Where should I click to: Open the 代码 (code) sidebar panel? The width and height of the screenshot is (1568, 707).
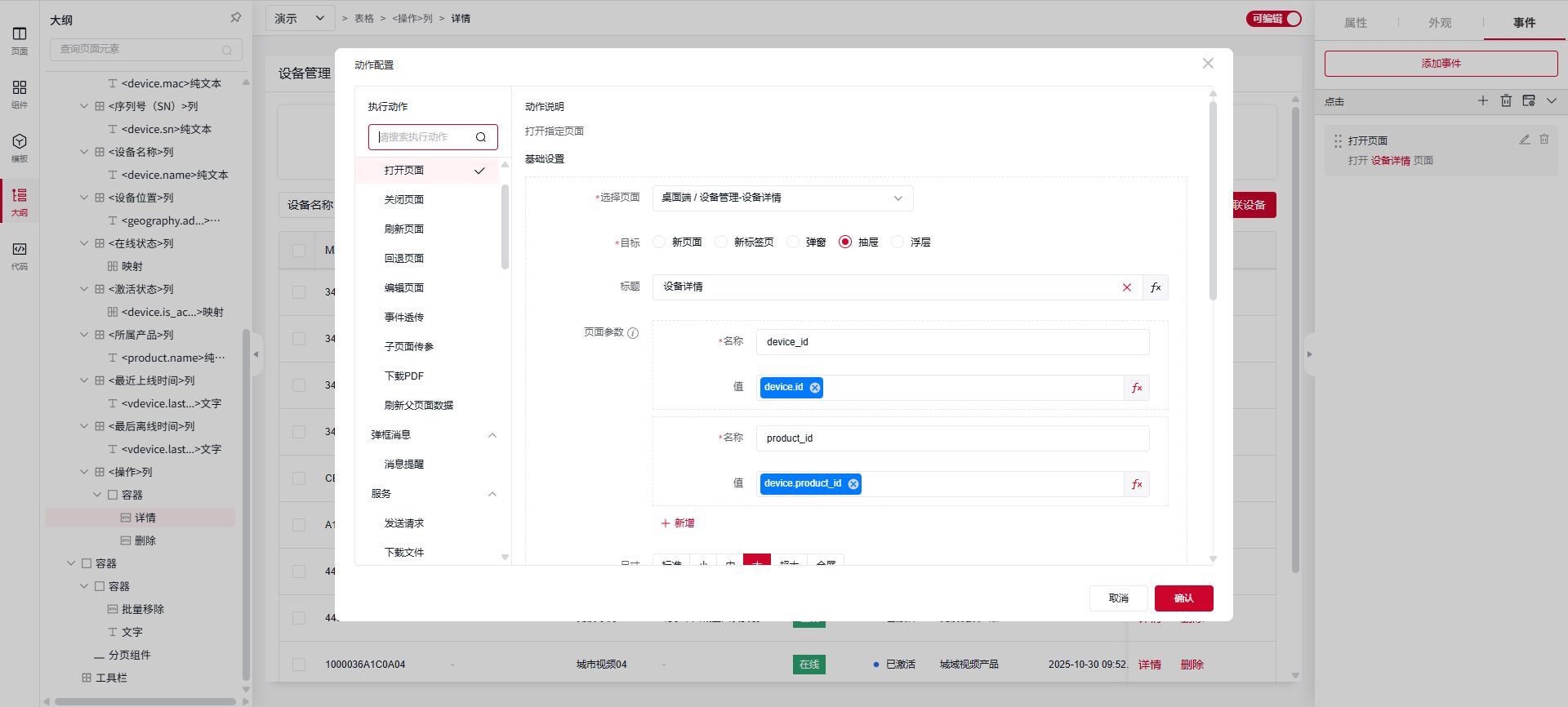tap(20, 255)
